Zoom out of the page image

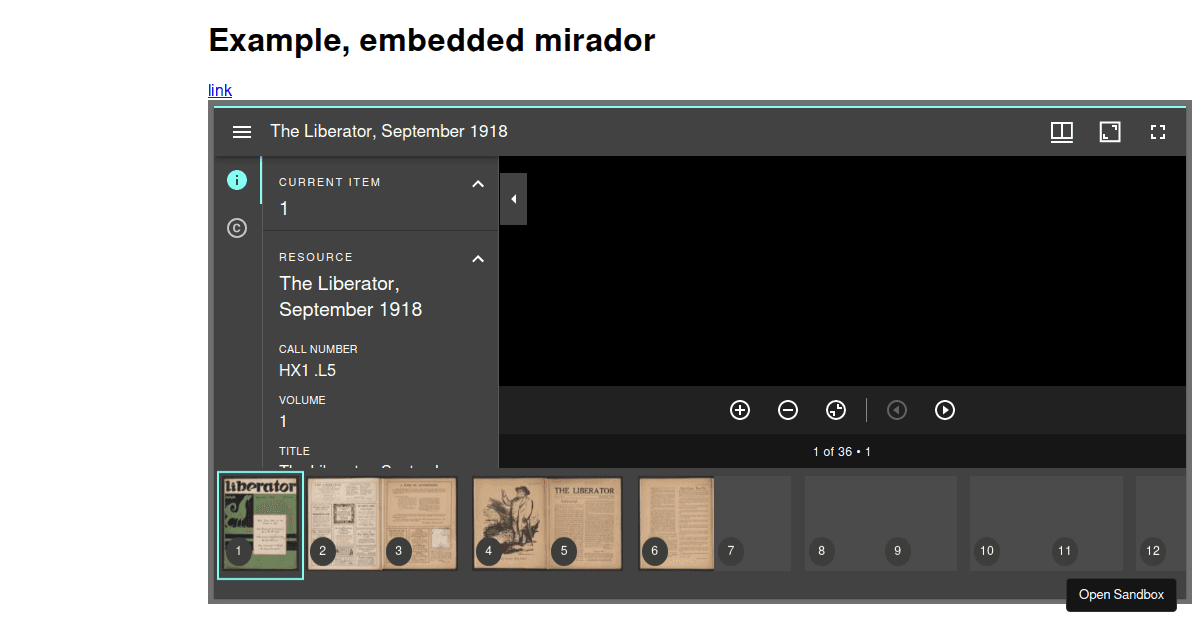[788, 410]
